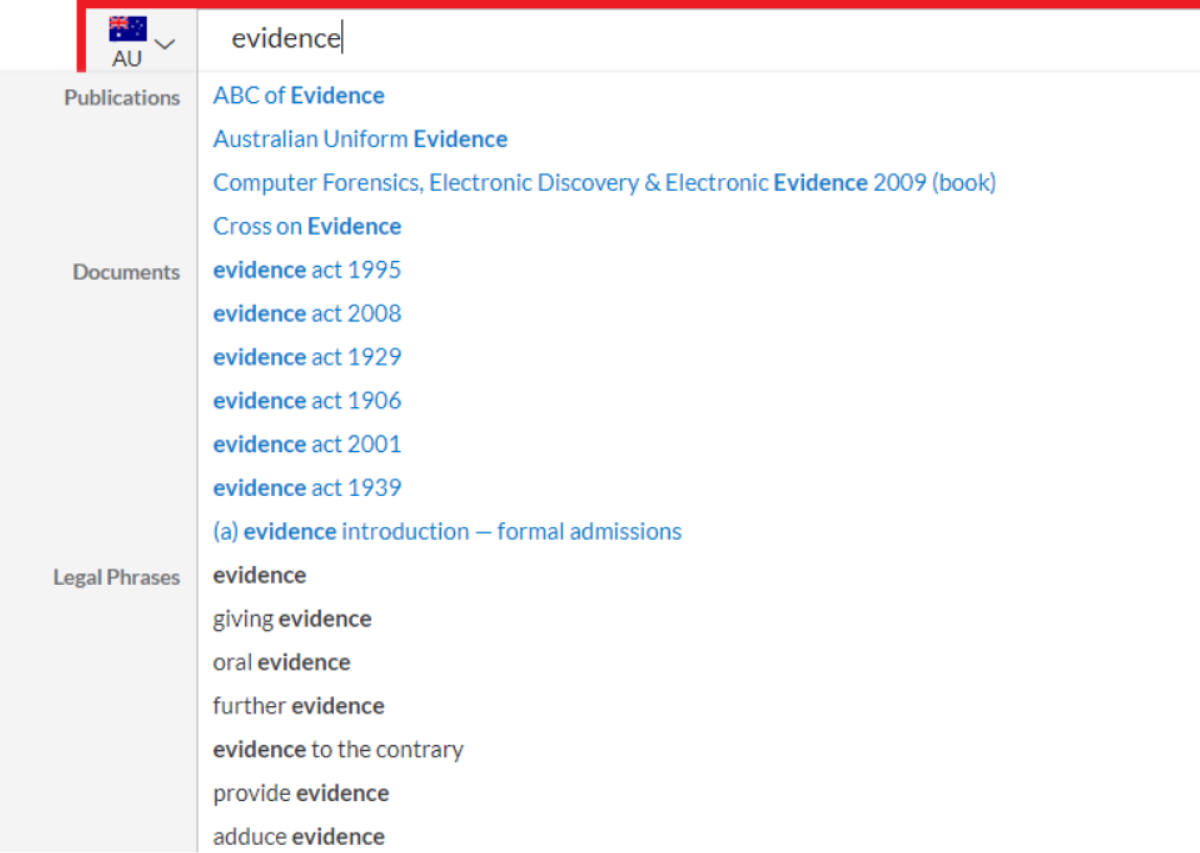1200x853 pixels.
Task: Select 'evidence to the contrary' phrase
Action: [338, 749]
